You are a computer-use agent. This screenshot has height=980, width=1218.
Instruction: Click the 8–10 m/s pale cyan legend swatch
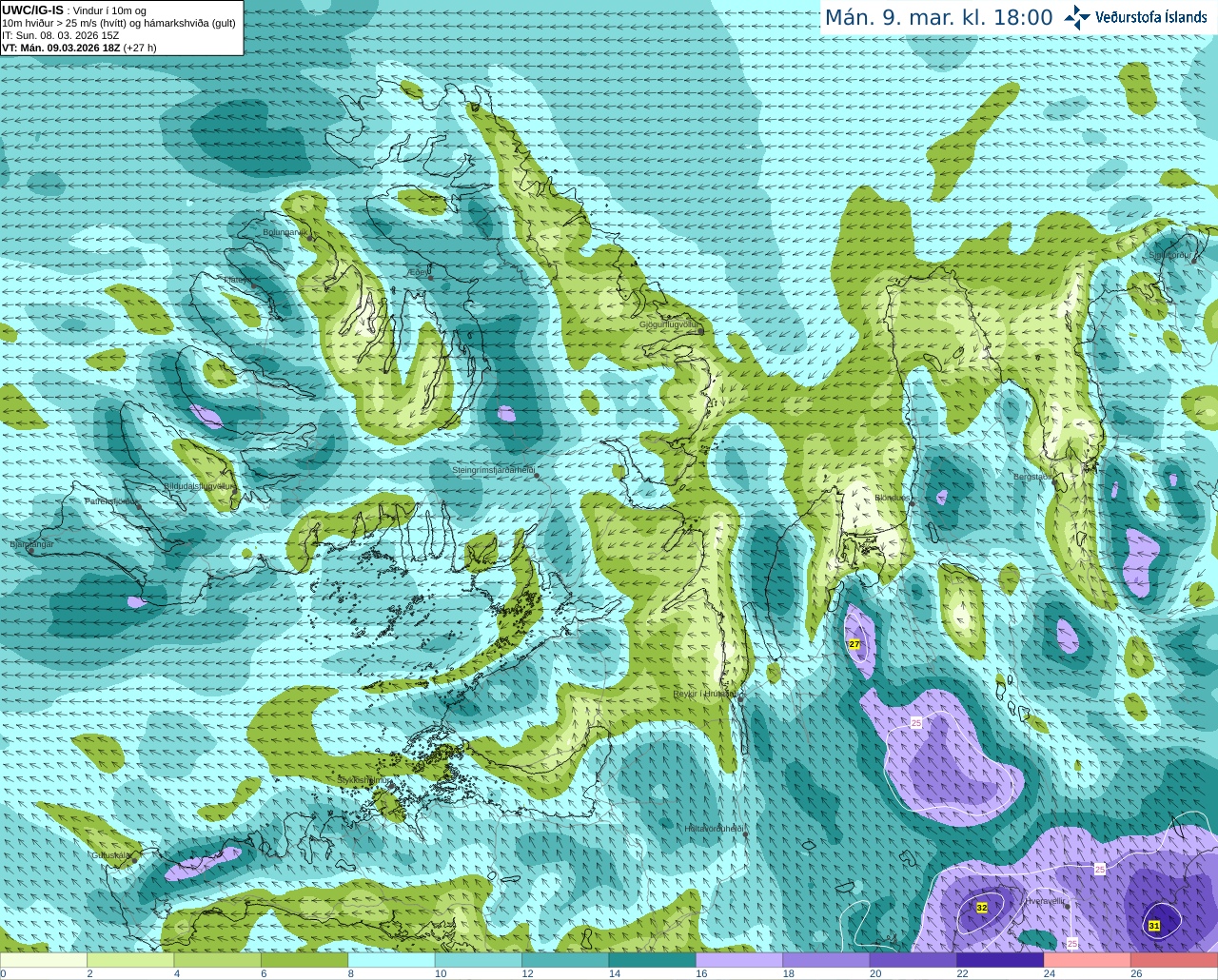392,960
